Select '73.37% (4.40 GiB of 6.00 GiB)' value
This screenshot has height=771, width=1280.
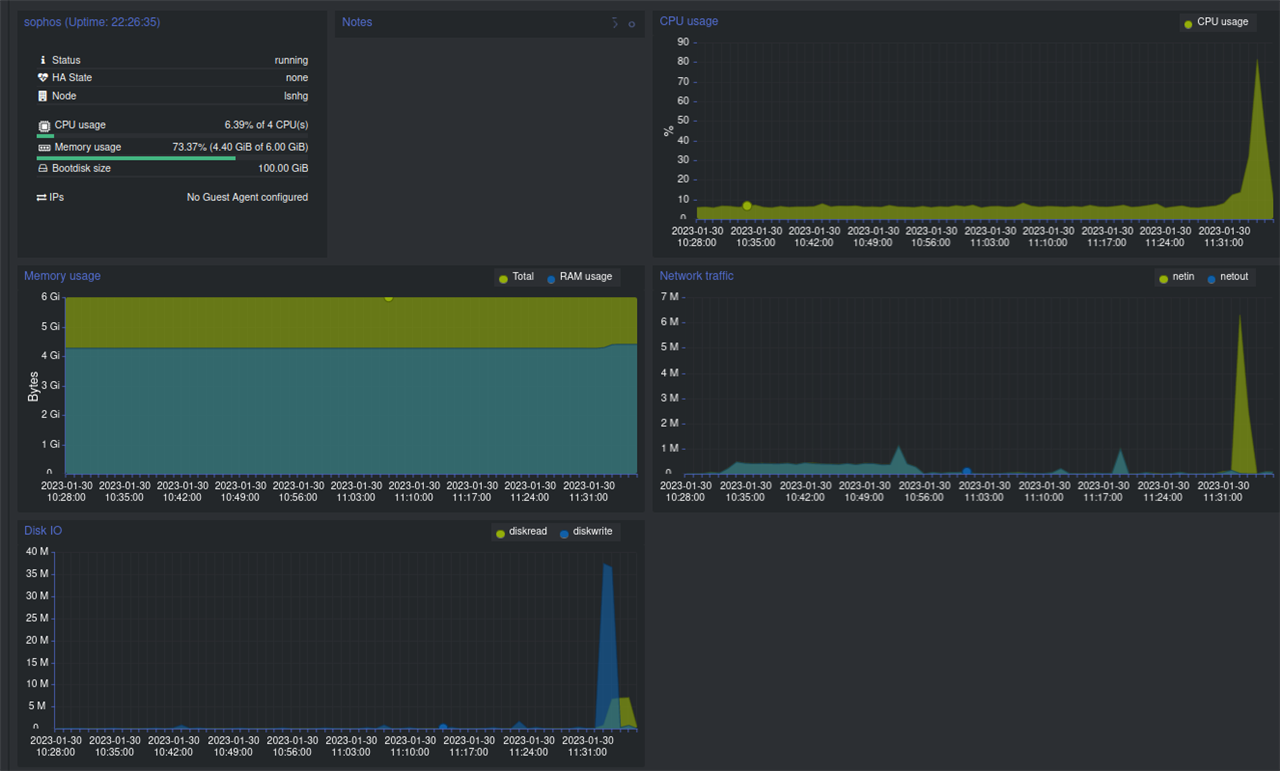(x=240, y=147)
